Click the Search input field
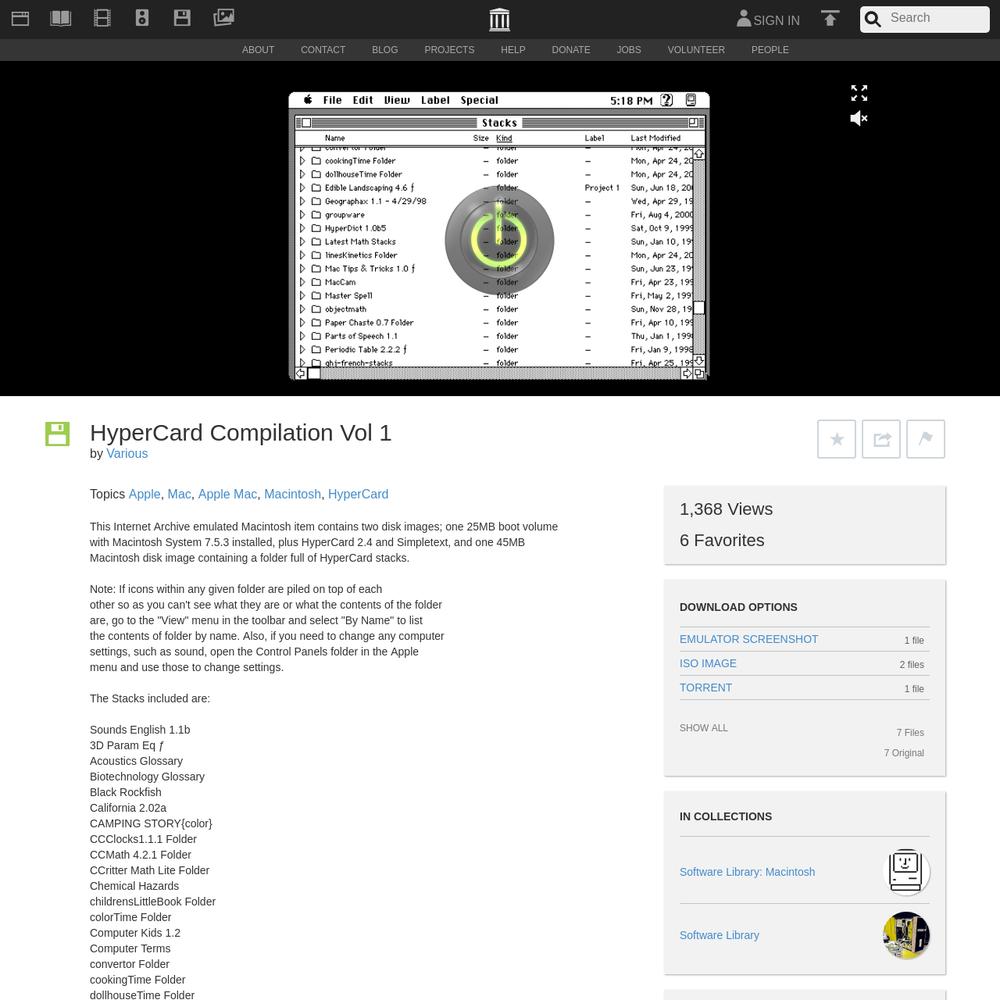This screenshot has width=1000, height=1000. click(x=937, y=18)
